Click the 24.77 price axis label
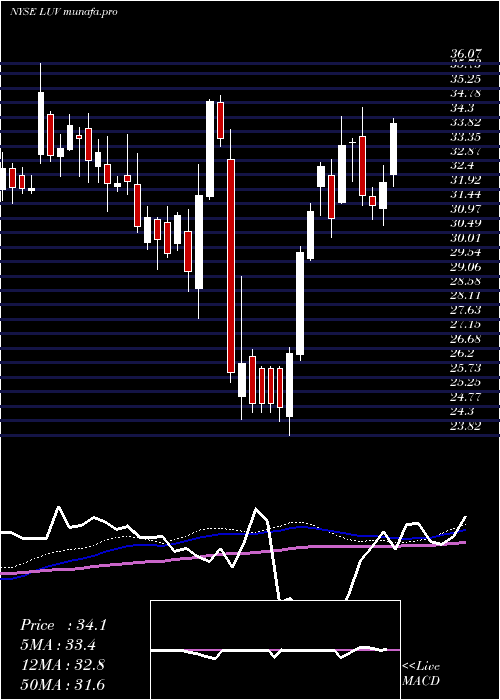Screen dimensions: 500x700 coord(466,396)
